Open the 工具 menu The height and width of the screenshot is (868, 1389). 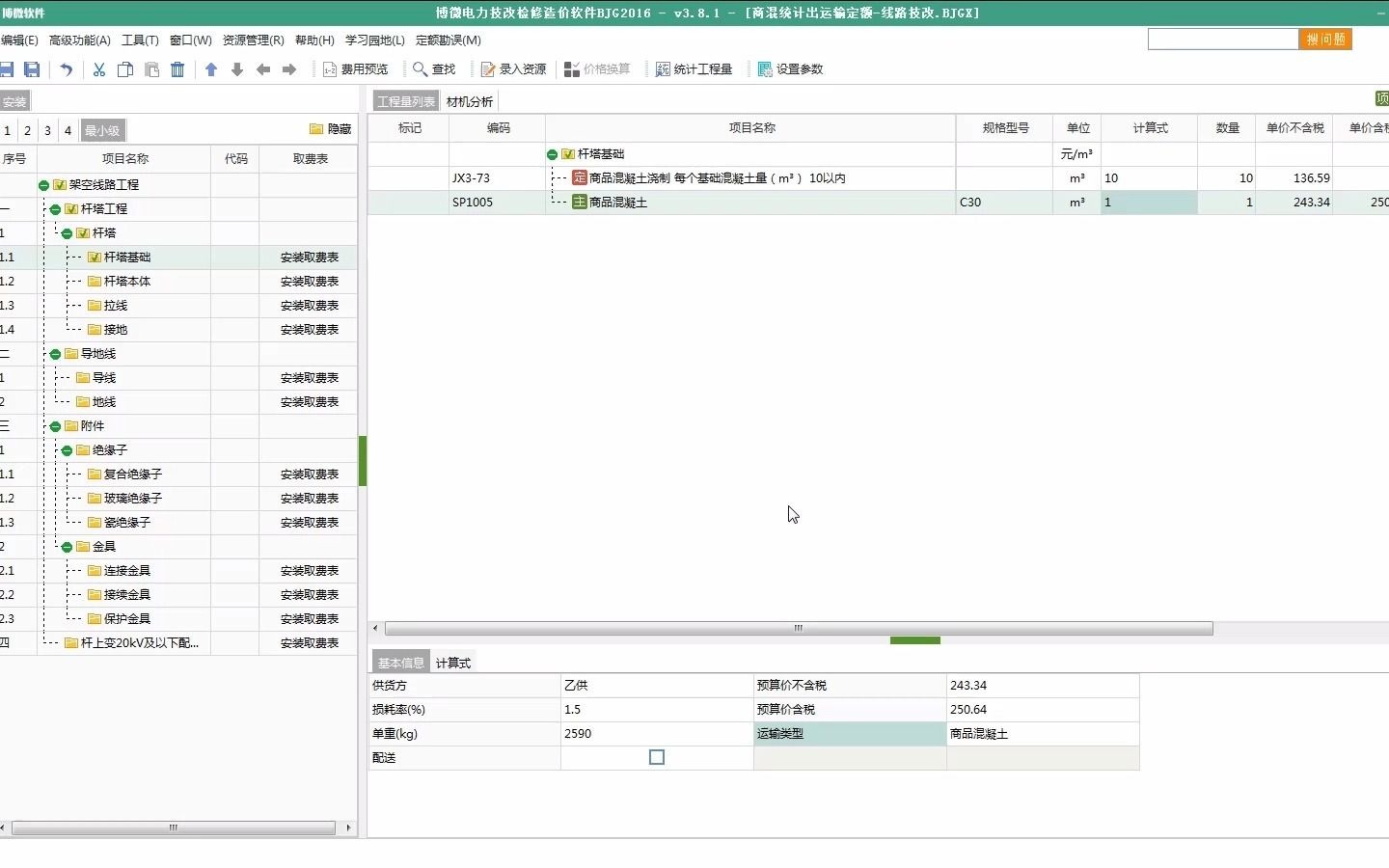point(140,41)
